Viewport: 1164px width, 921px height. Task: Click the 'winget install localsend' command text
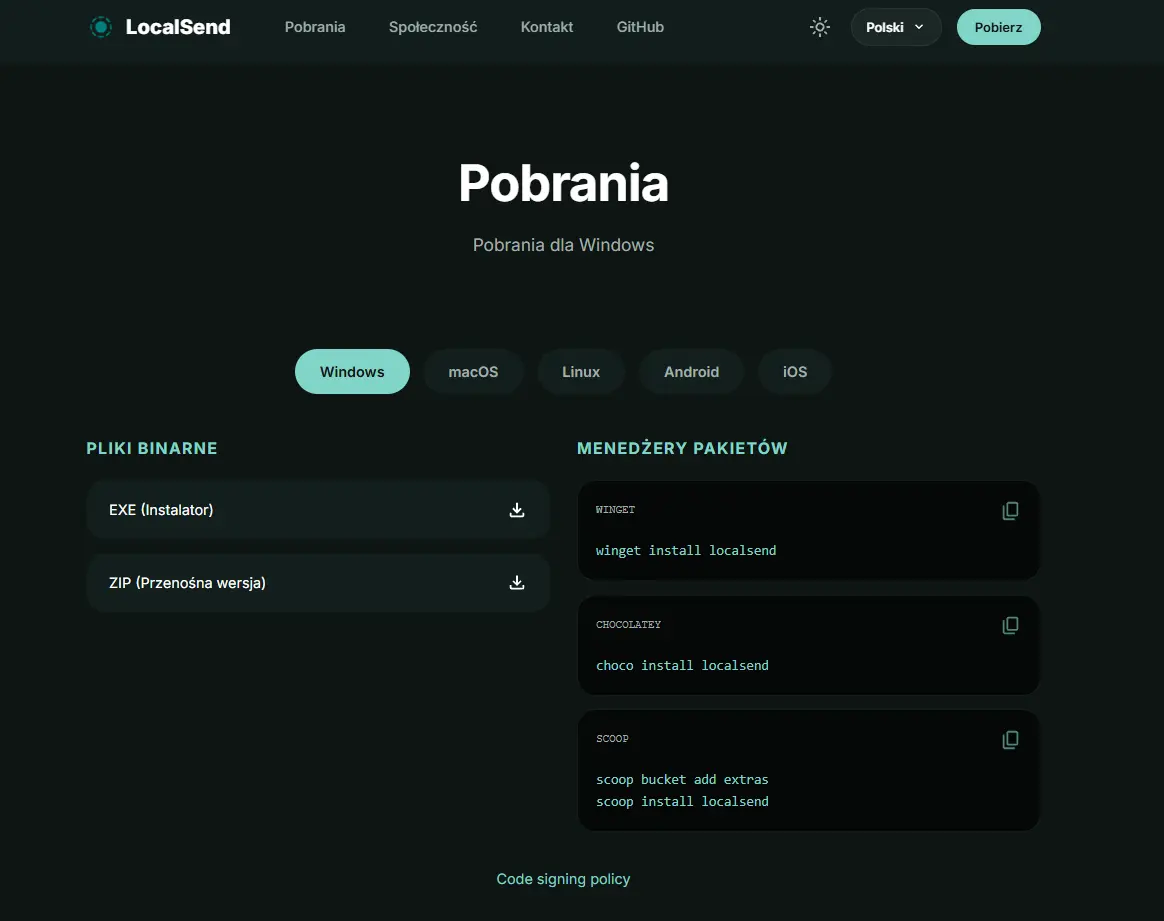tap(686, 551)
